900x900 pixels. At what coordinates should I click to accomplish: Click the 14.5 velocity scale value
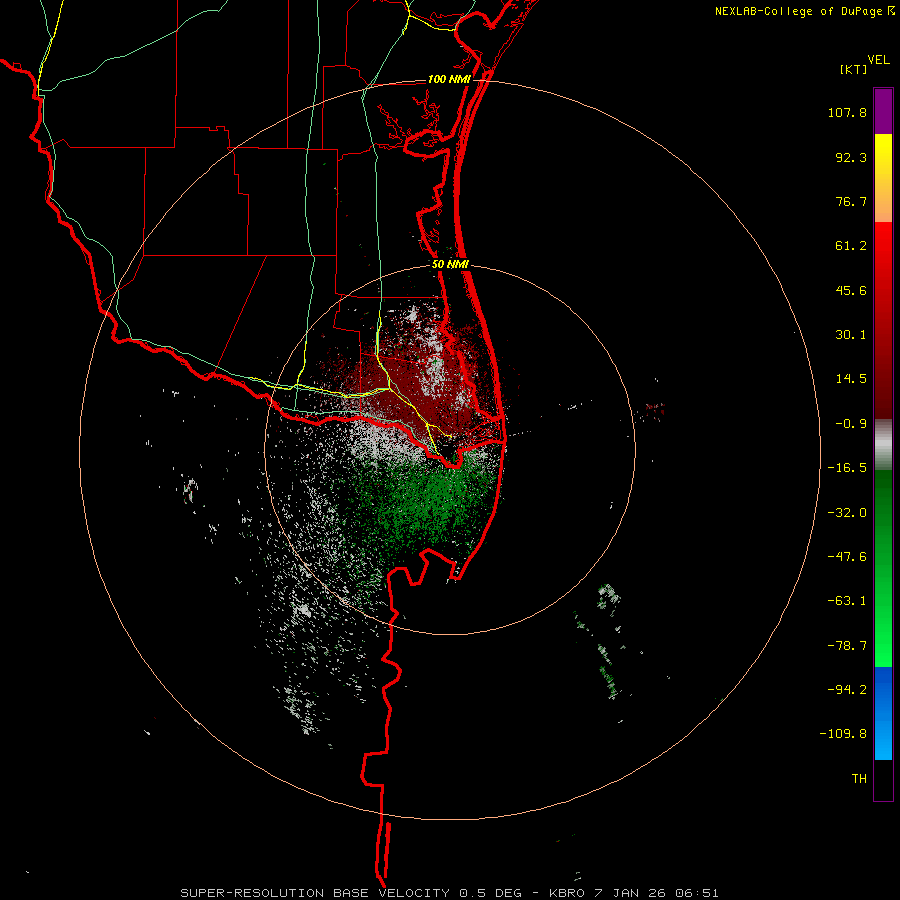[x=851, y=379]
